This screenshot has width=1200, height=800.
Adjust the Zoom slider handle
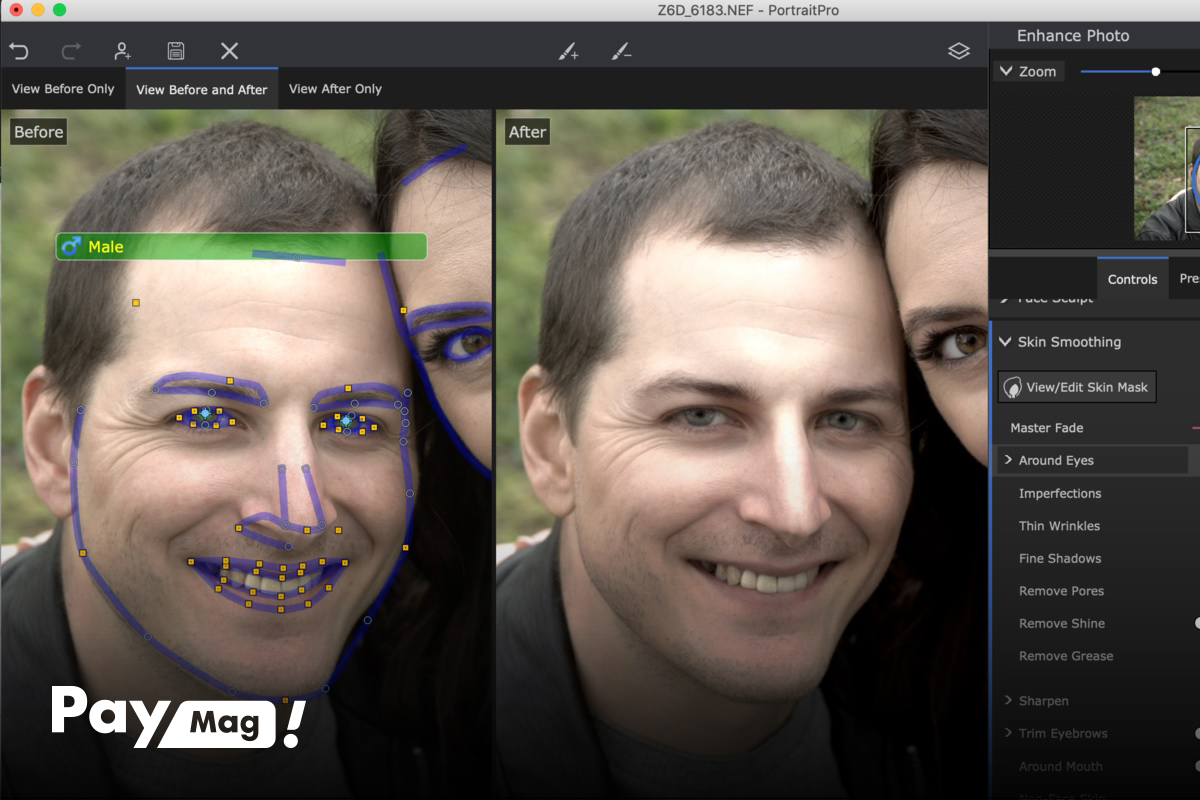1155,71
